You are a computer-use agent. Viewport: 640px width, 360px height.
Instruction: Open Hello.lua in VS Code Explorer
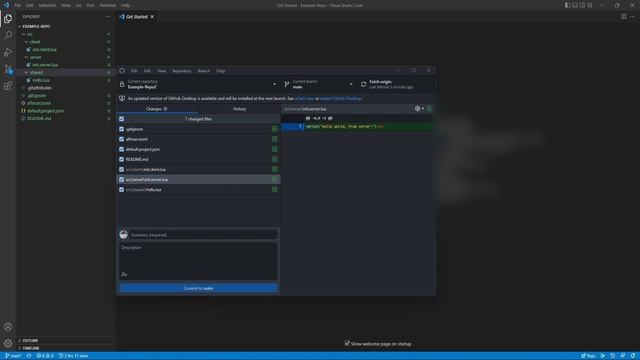tap(41, 80)
